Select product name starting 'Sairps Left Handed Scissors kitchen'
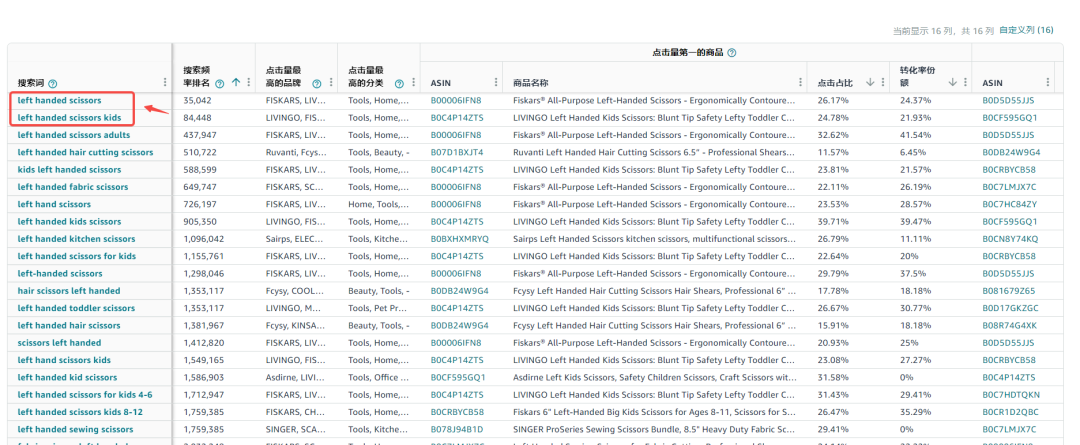Viewport: 1080px width, 445px height. point(654,239)
